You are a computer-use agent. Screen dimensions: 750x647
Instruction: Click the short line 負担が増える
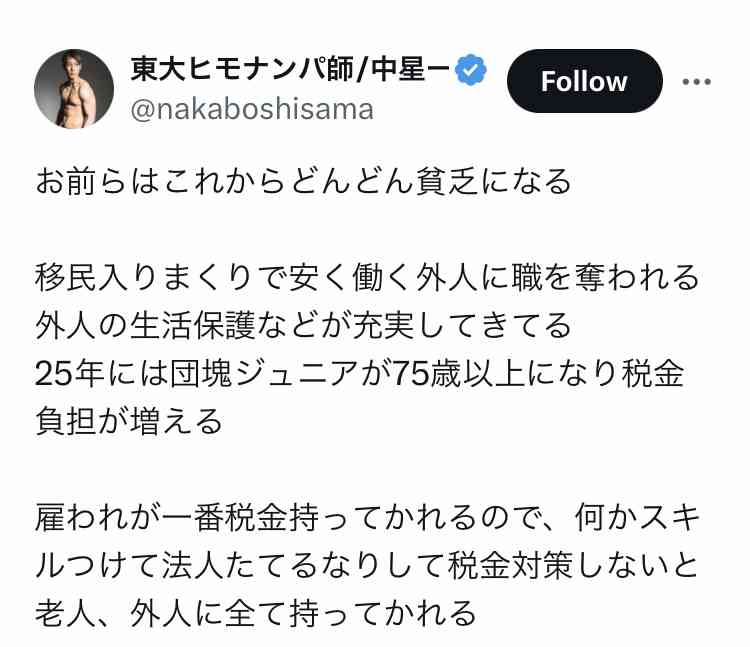129,421
